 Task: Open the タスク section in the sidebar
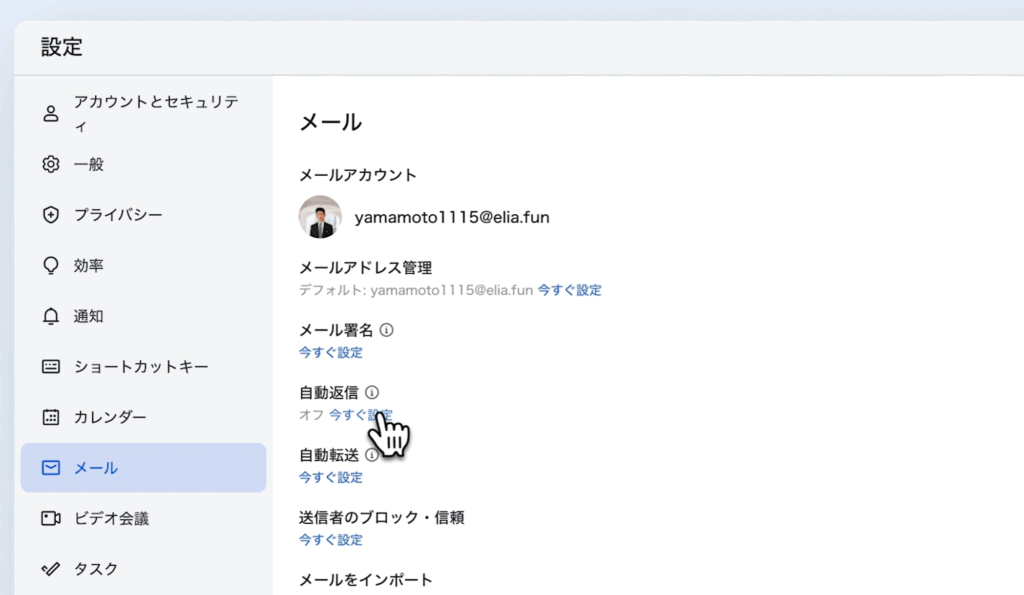coord(95,569)
